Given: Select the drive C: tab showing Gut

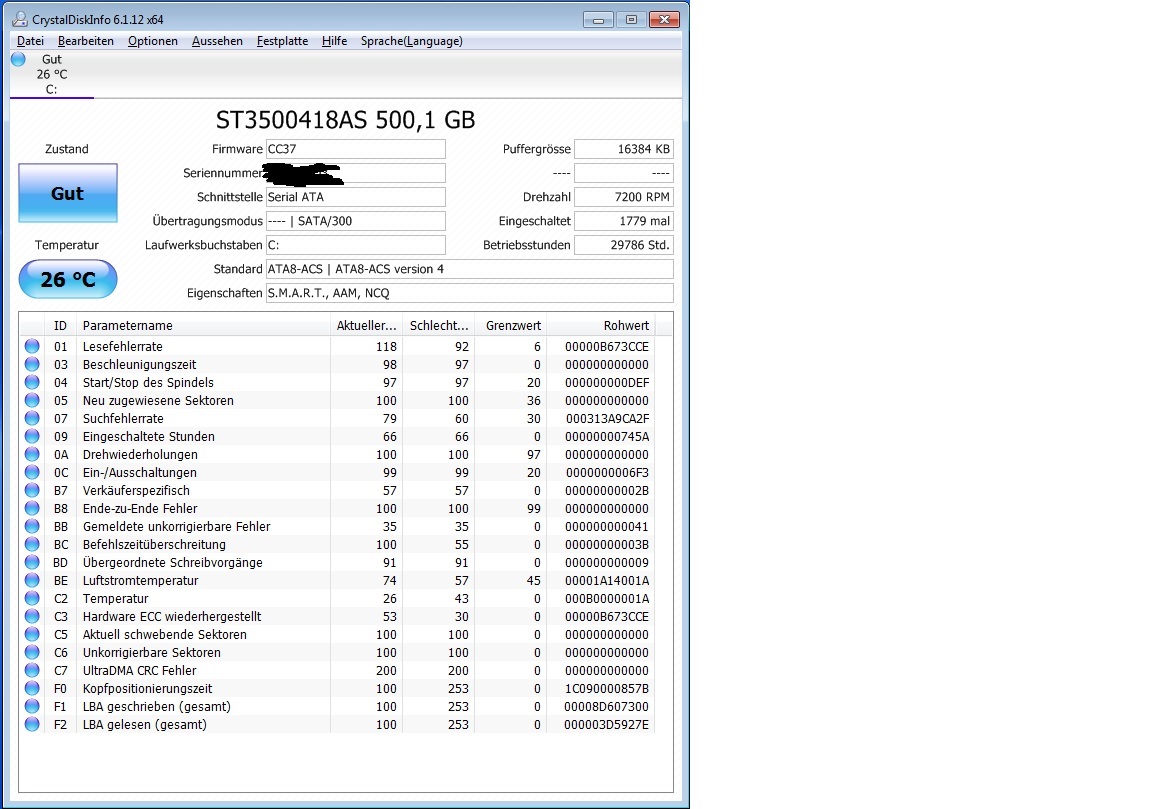Looking at the screenshot, I should tap(51, 74).
